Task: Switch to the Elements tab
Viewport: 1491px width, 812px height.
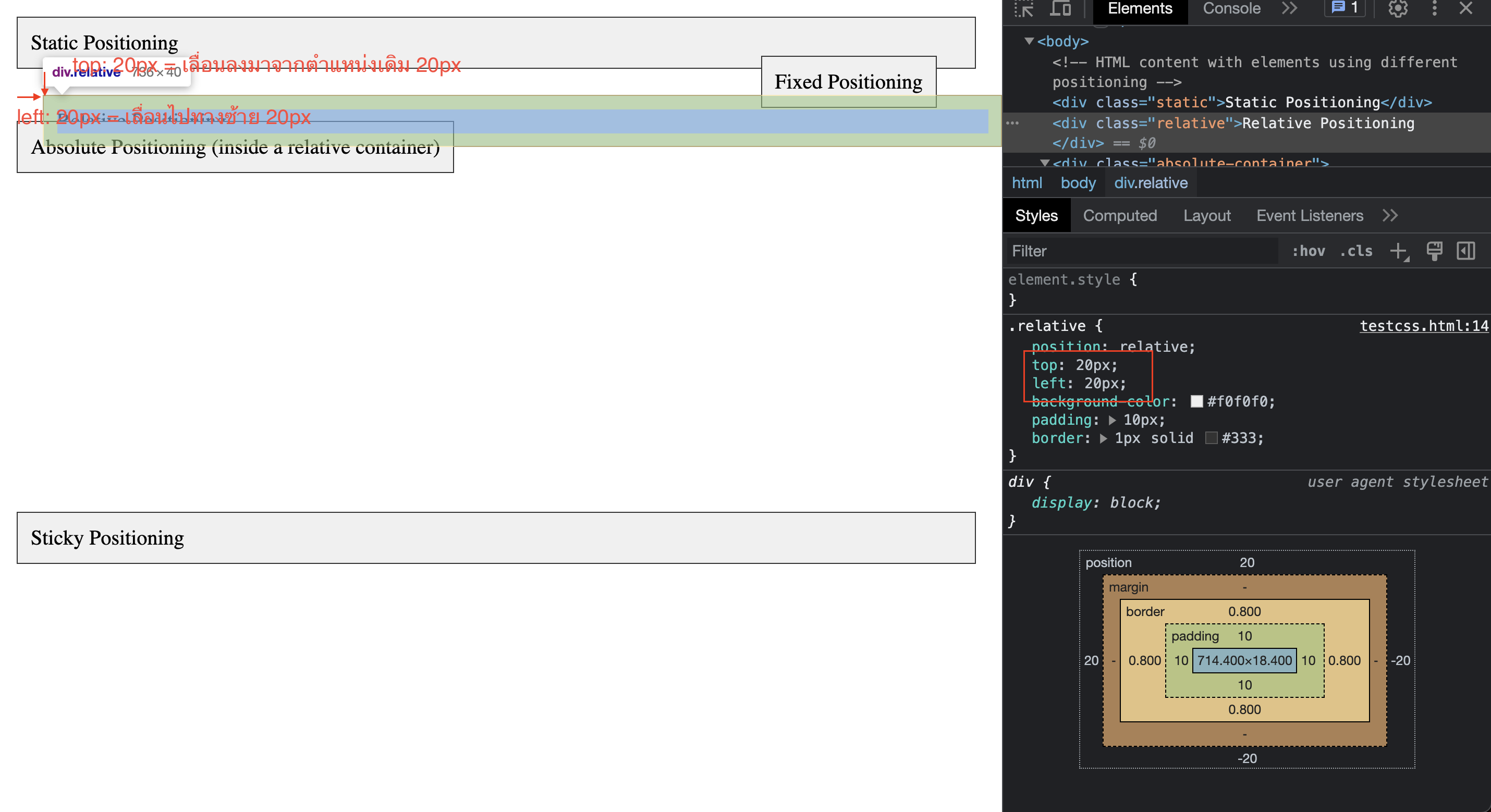Action: [1140, 9]
